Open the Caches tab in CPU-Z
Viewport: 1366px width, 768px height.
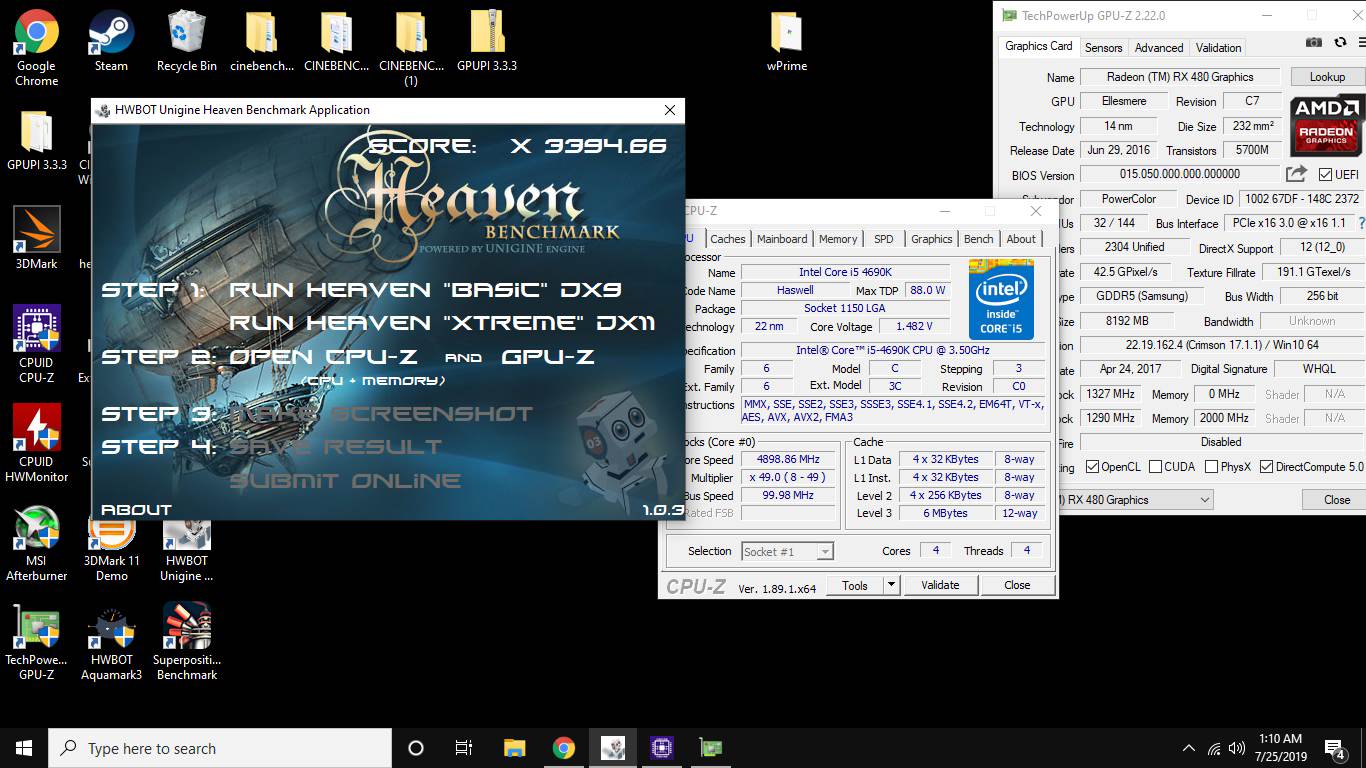pyautogui.click(x=728, y=239)
